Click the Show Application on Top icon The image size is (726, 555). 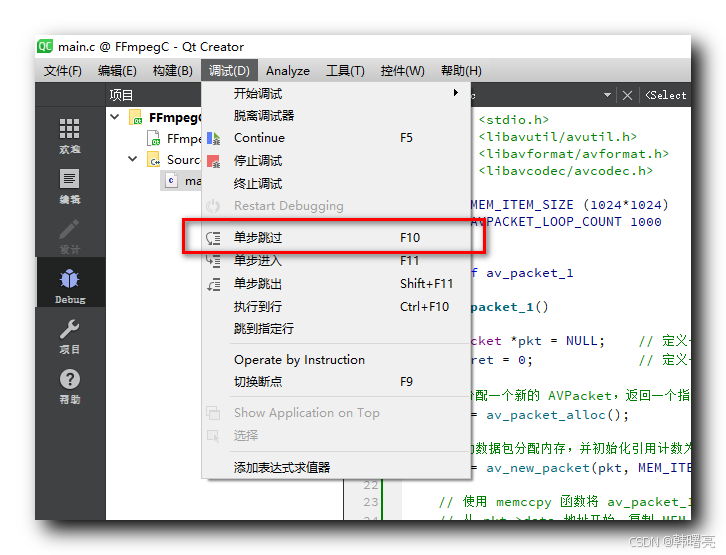[213, 413]
